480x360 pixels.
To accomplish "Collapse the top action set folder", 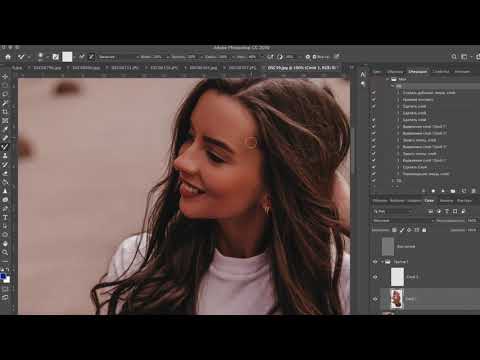I will coord(388,79).
